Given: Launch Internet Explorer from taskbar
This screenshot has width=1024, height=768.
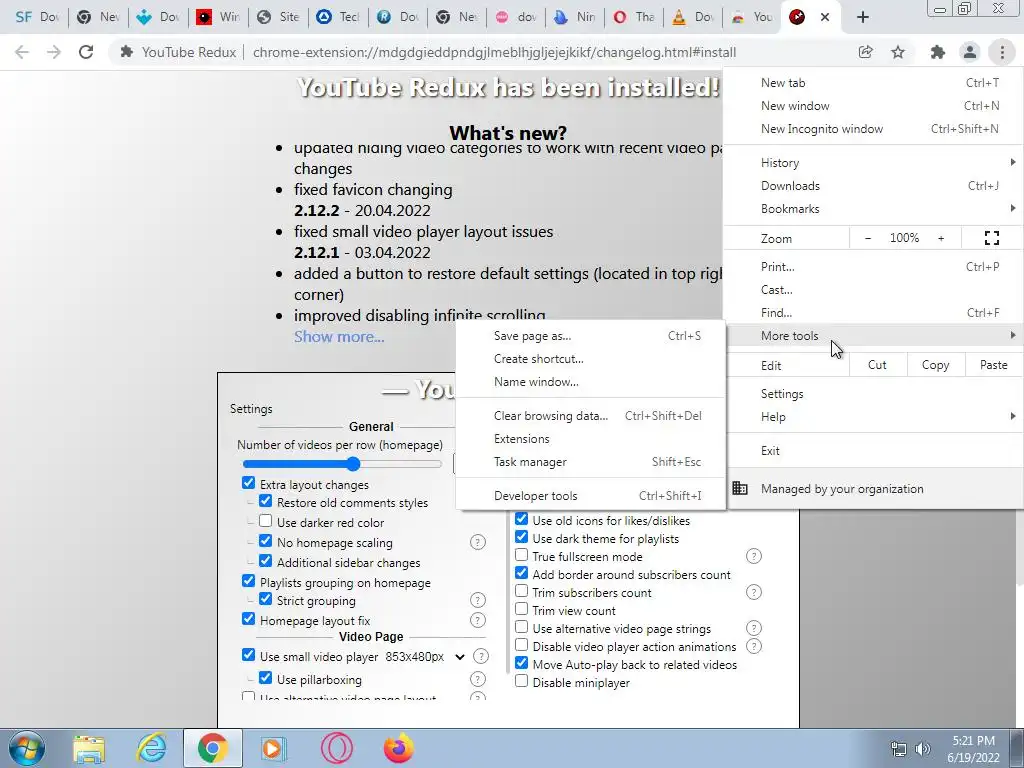Looking at the screenshot, I should click(152, 748).
